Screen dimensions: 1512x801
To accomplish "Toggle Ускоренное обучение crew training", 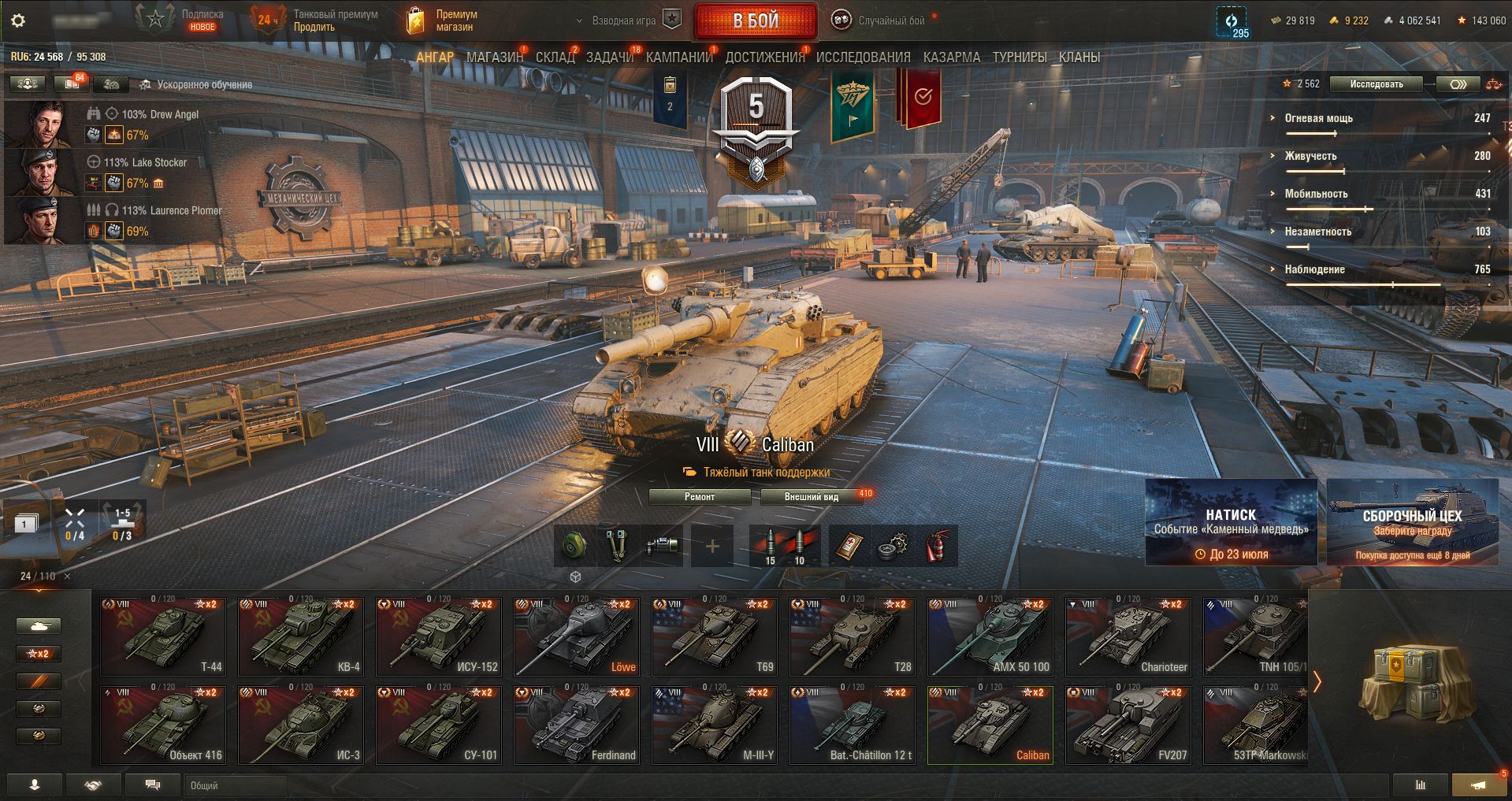I will click(195, 84).
